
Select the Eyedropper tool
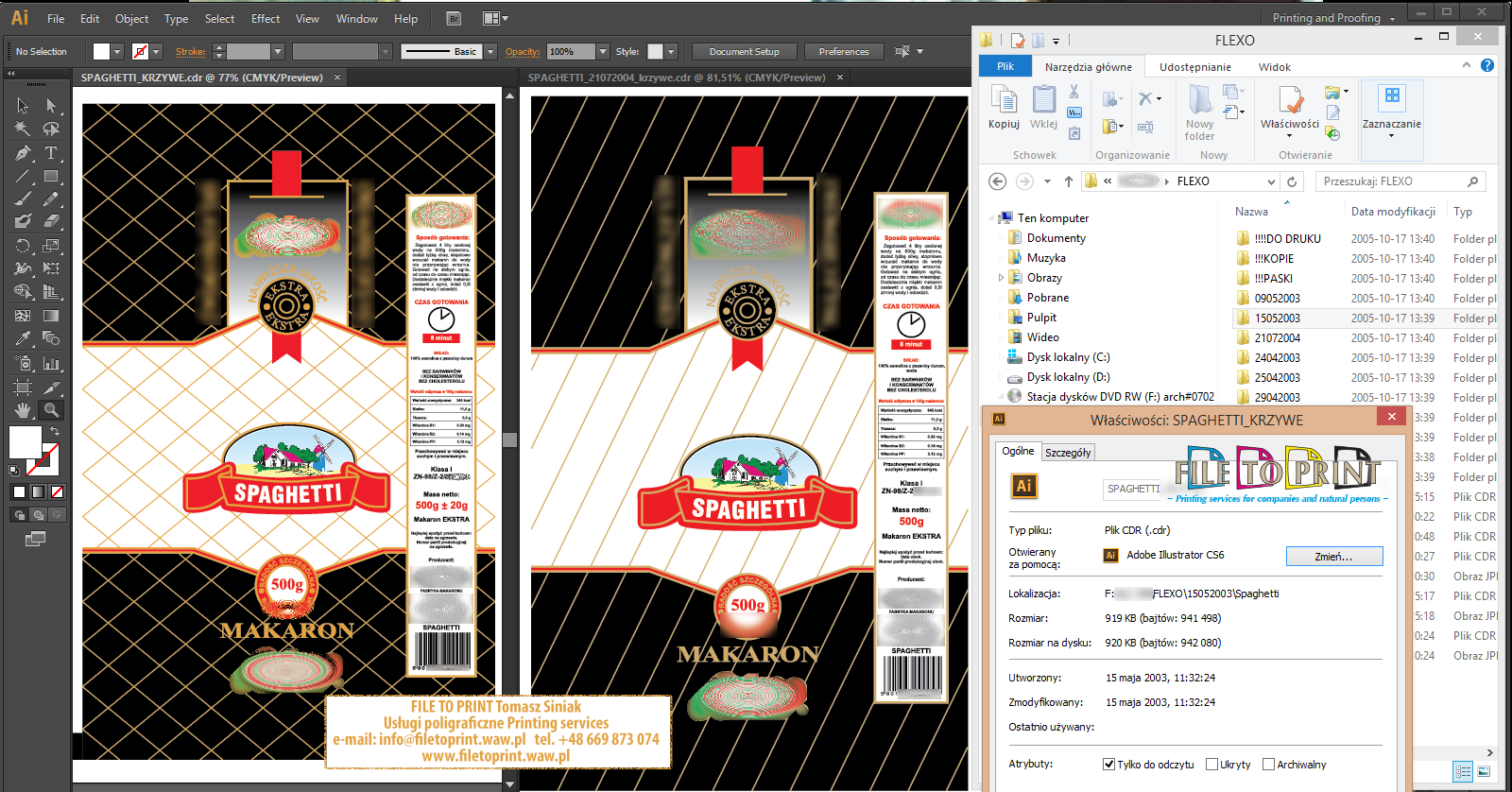coord(23,338)
